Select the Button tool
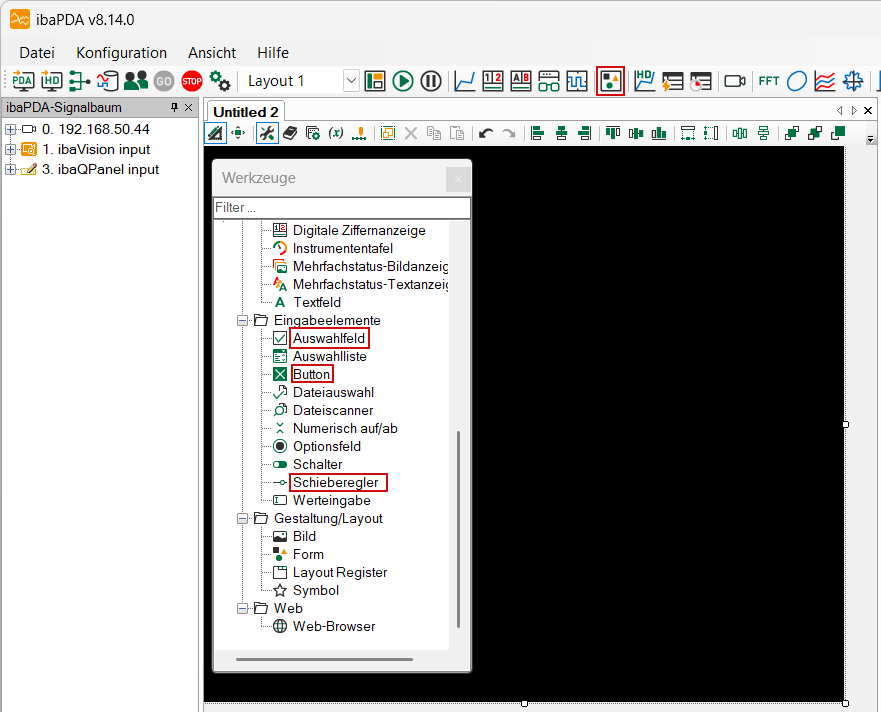The image size is (881, 712). coord(312,374)
